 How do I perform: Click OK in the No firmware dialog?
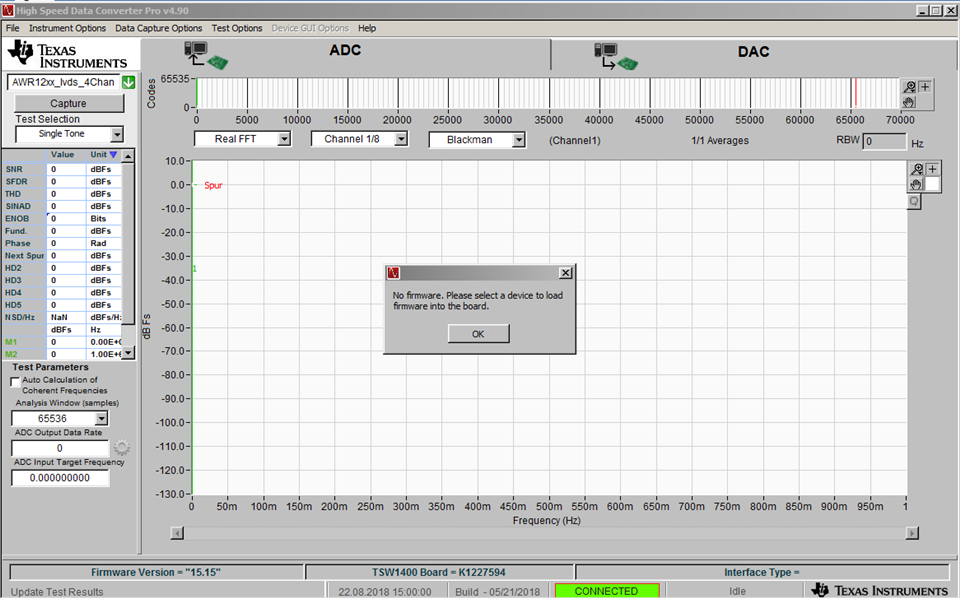pyautogui.click(x=478, y=334)
